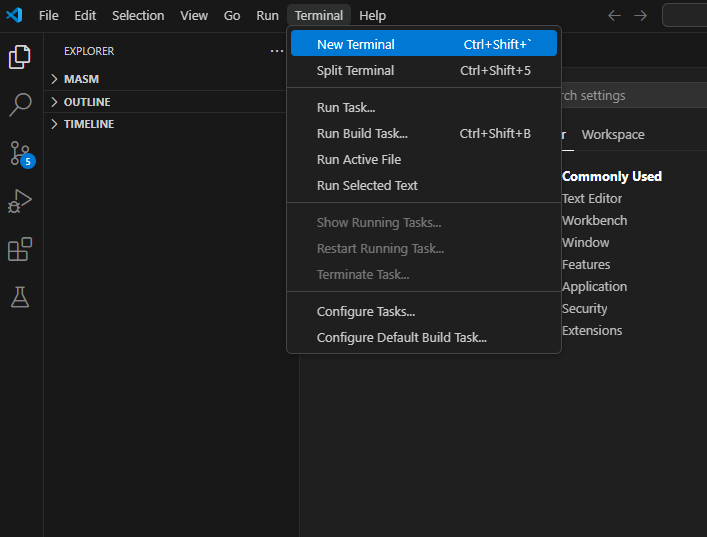Select Extensions settings category
707x537 pixels.
592,330
